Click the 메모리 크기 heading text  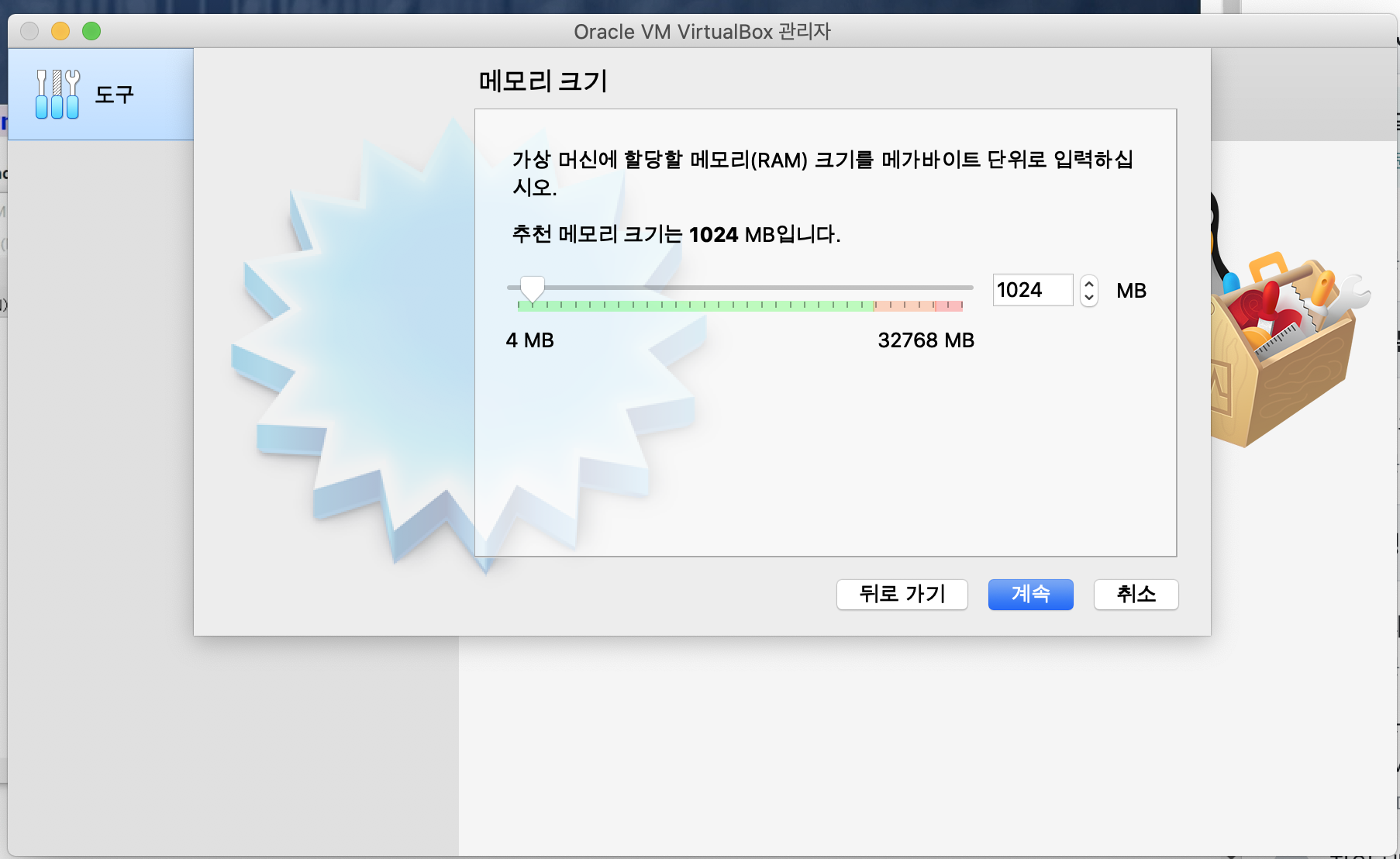tap(543, 81)
